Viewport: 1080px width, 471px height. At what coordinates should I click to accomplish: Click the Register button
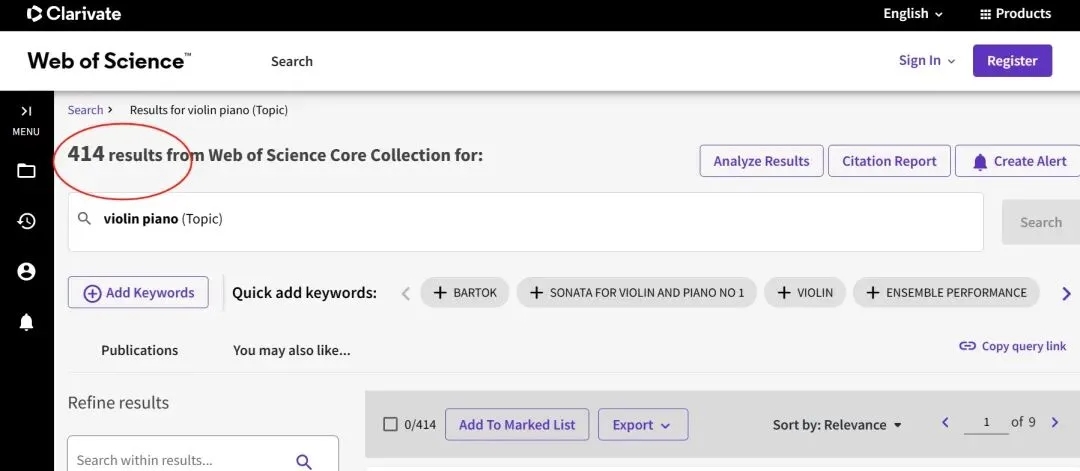coord(1012,61)
